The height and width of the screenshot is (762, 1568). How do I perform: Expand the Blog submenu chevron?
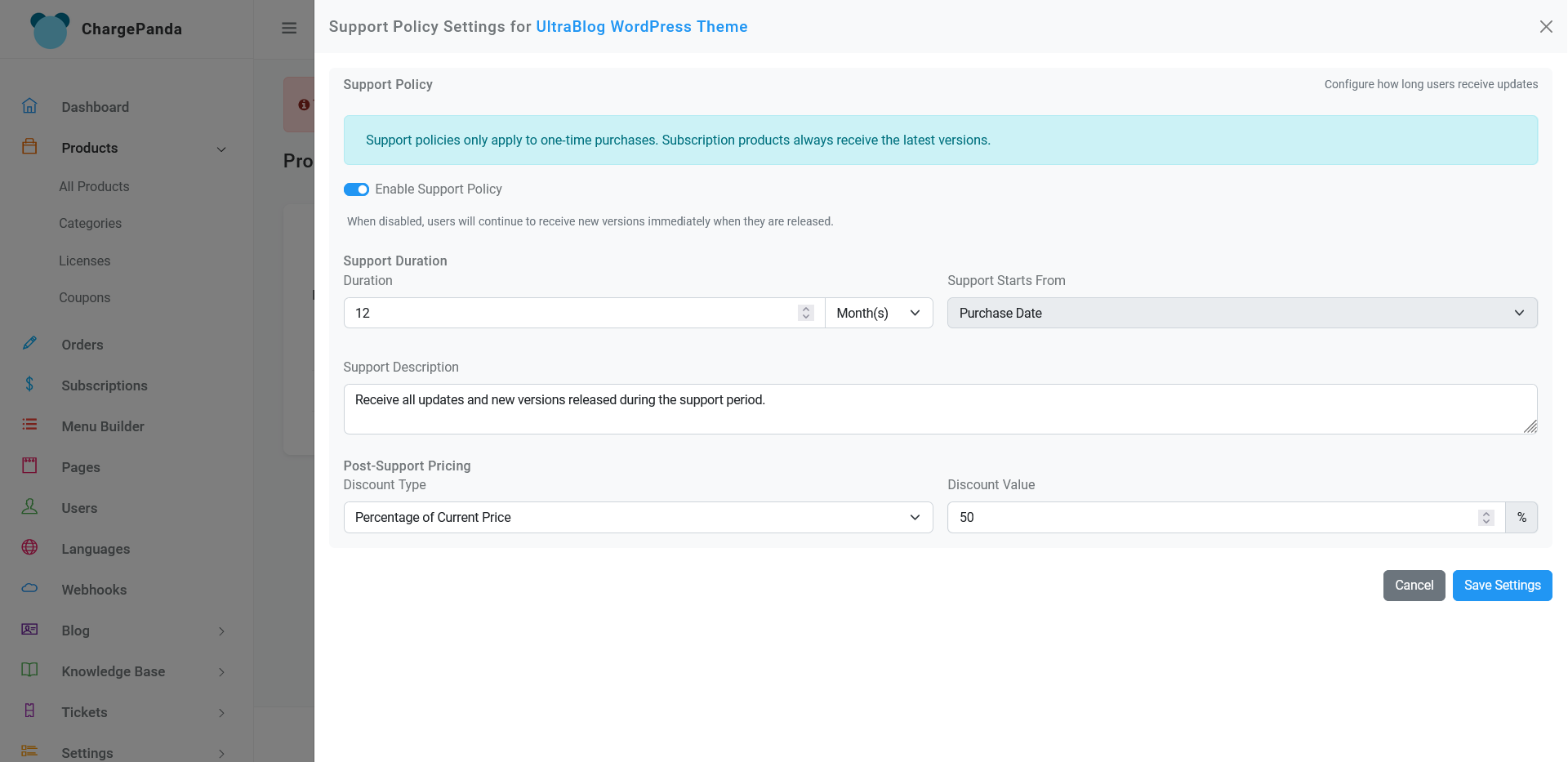point(221,631)
